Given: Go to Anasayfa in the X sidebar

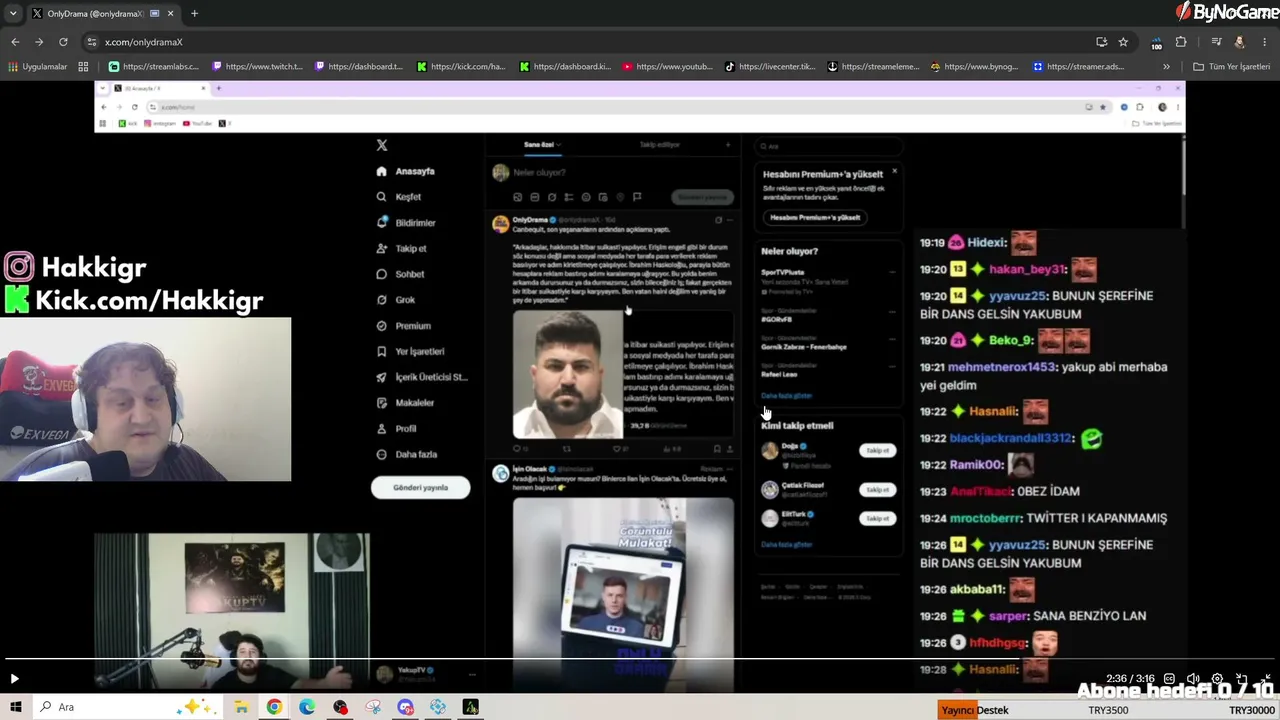Looking at the screenshot, I should pos(405,171).
